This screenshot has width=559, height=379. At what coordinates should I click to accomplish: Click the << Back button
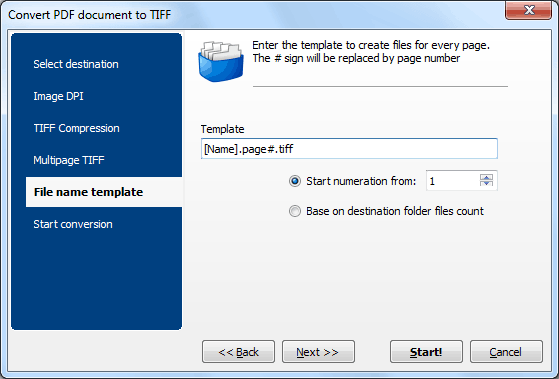tap(239, 352)
